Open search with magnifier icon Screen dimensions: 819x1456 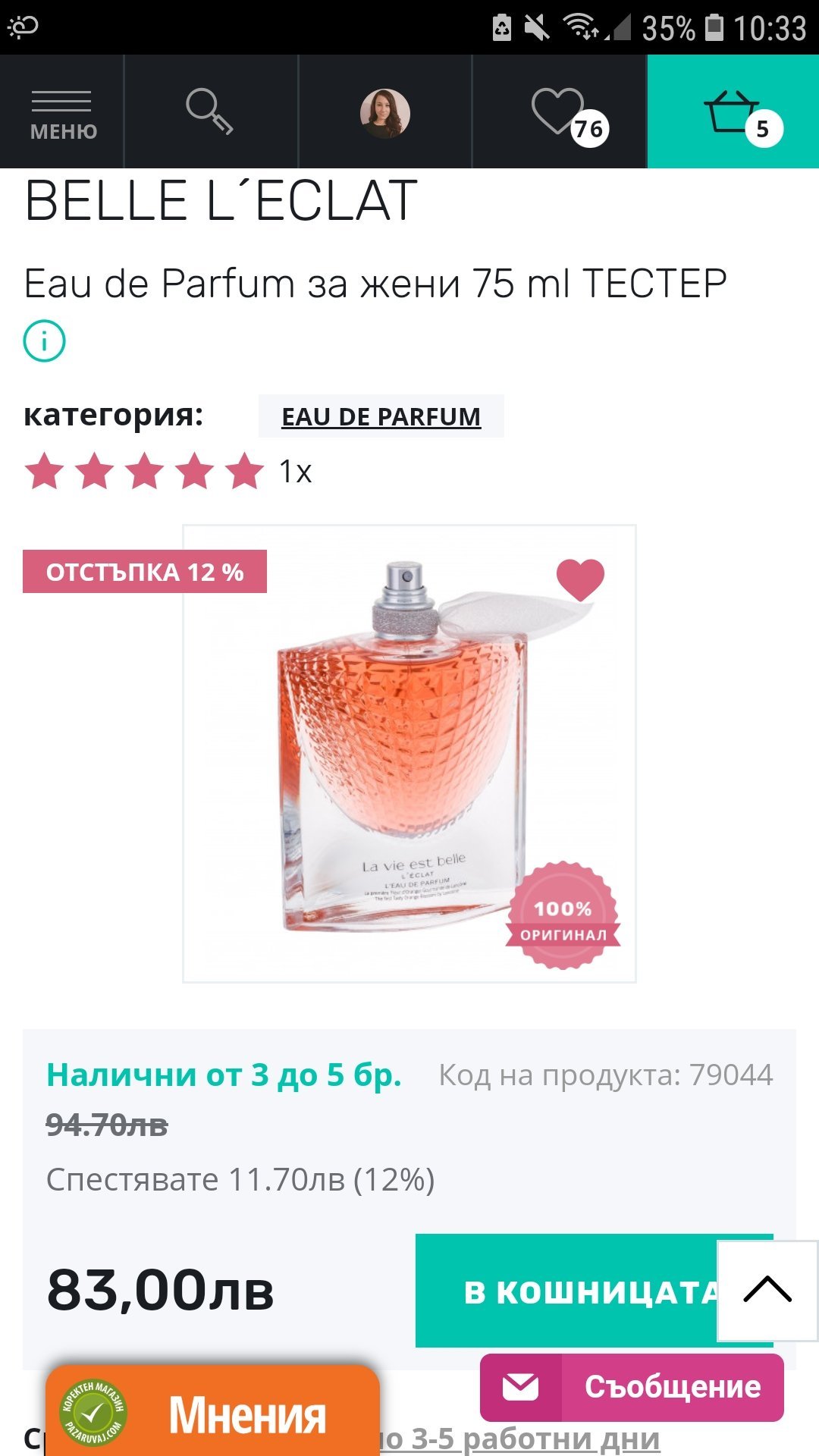point(210,112)
